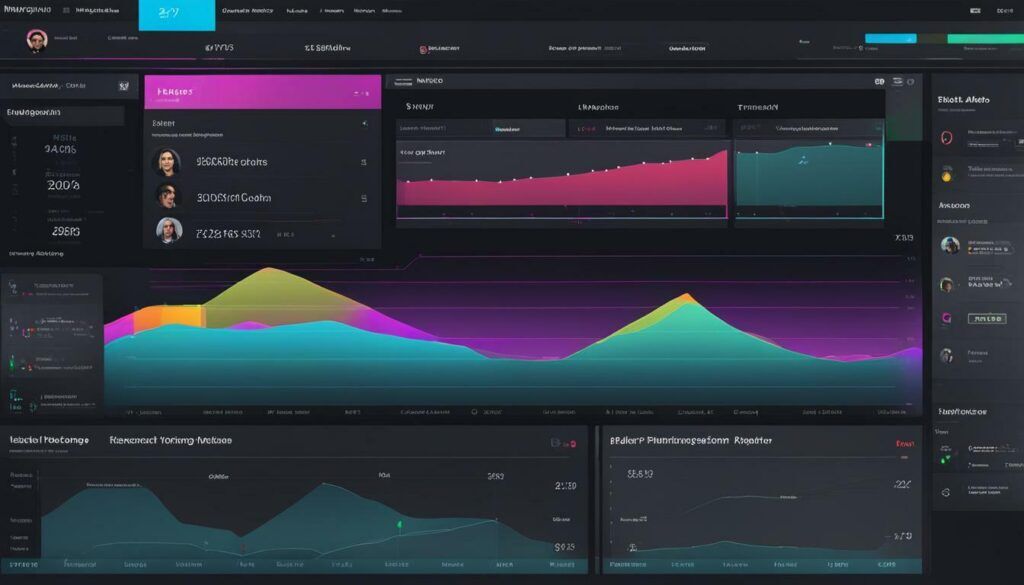Click the outlined button in the right sidebar alert

tap(988, 318)
